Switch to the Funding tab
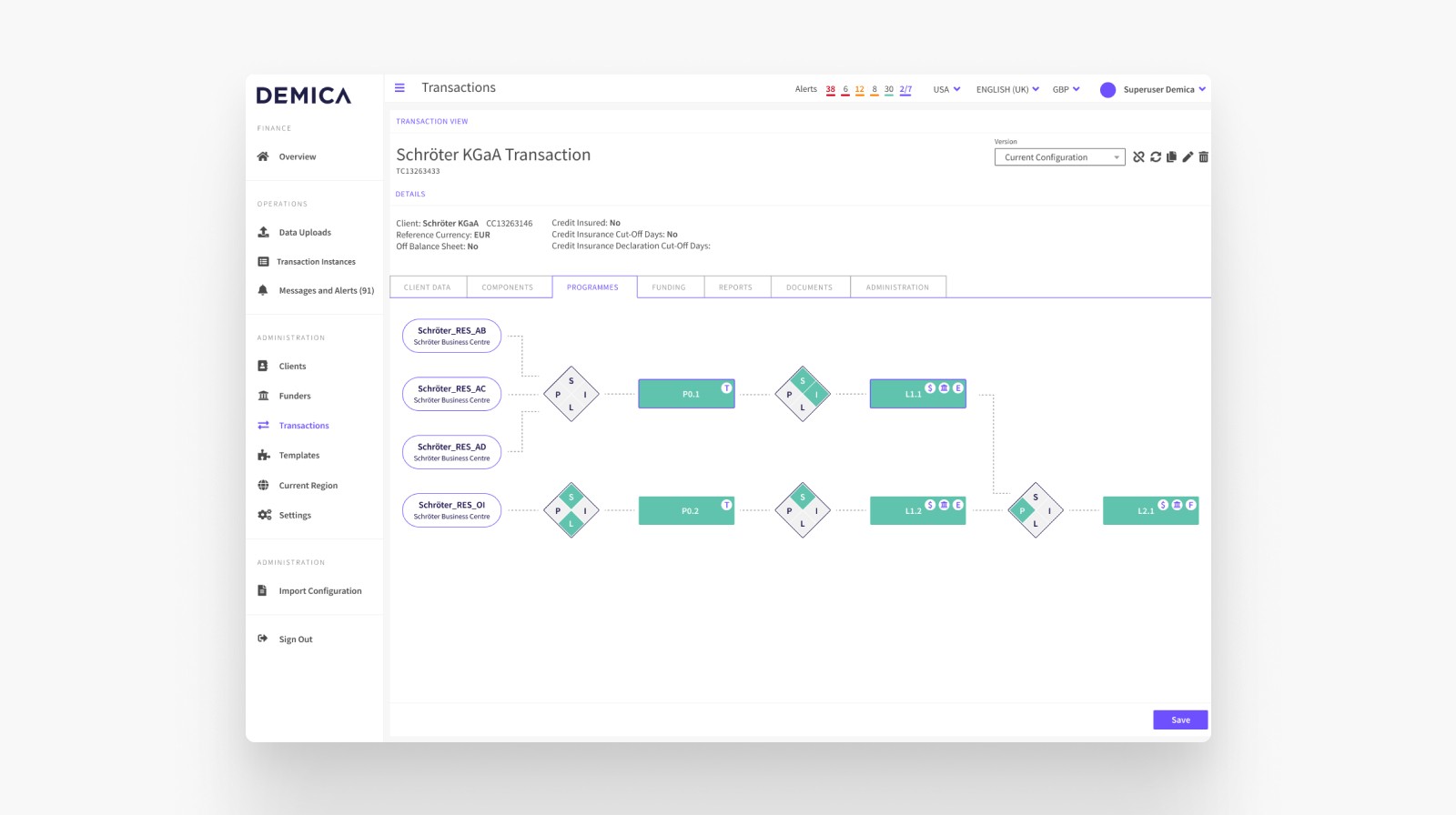 point(669,287)
